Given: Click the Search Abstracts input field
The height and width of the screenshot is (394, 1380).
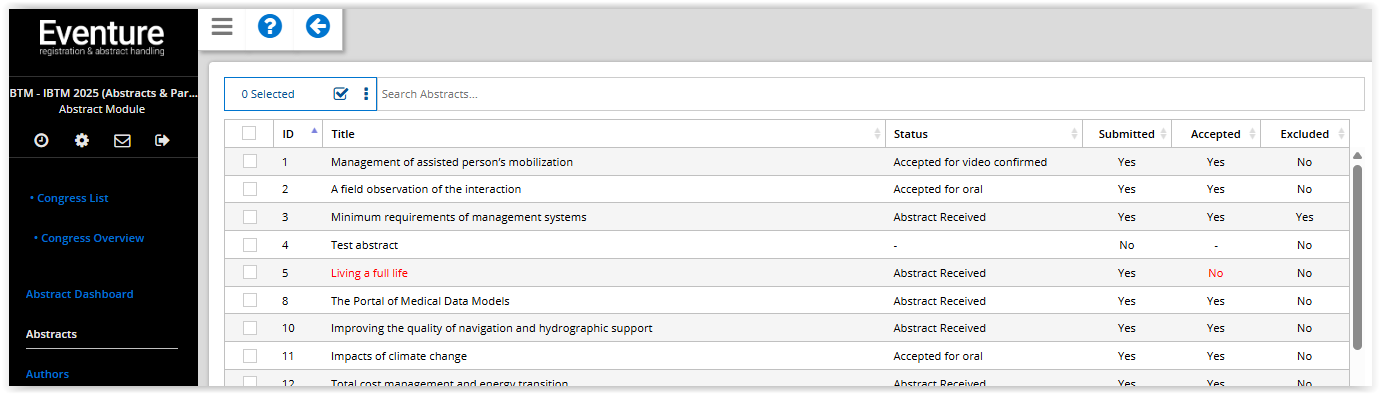Looking at the screenshot, I should click(870, 94).
